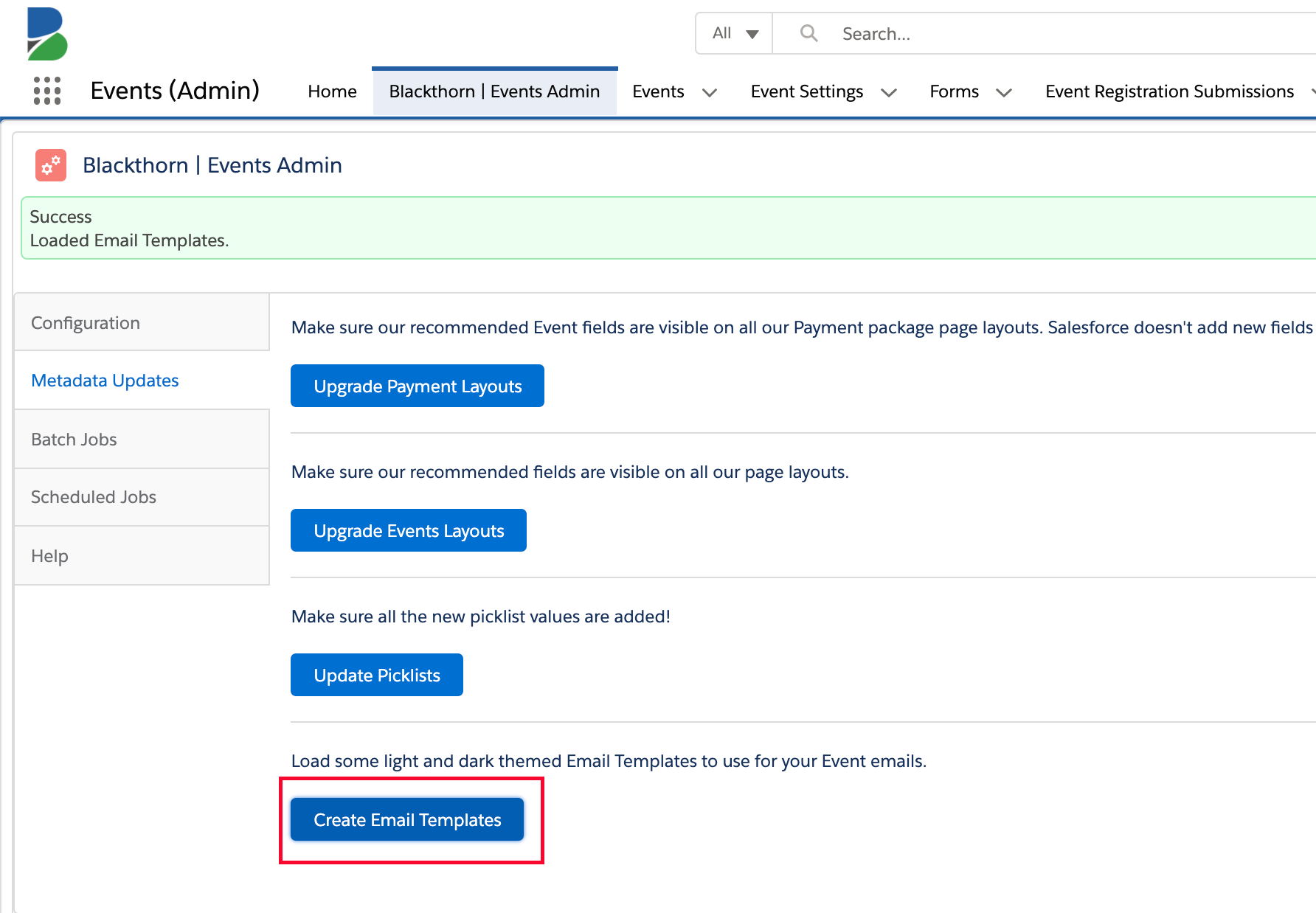This screenshot has width=1316, height=913.
Task: Select Configuration in the side menu
Action: (142, 322)
